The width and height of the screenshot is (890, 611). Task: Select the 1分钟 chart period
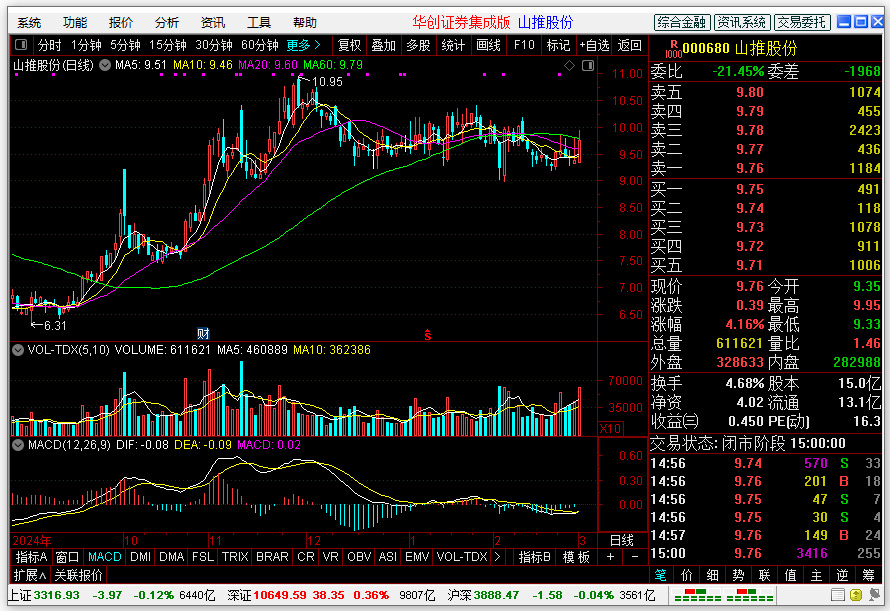(x=86, y=45)
